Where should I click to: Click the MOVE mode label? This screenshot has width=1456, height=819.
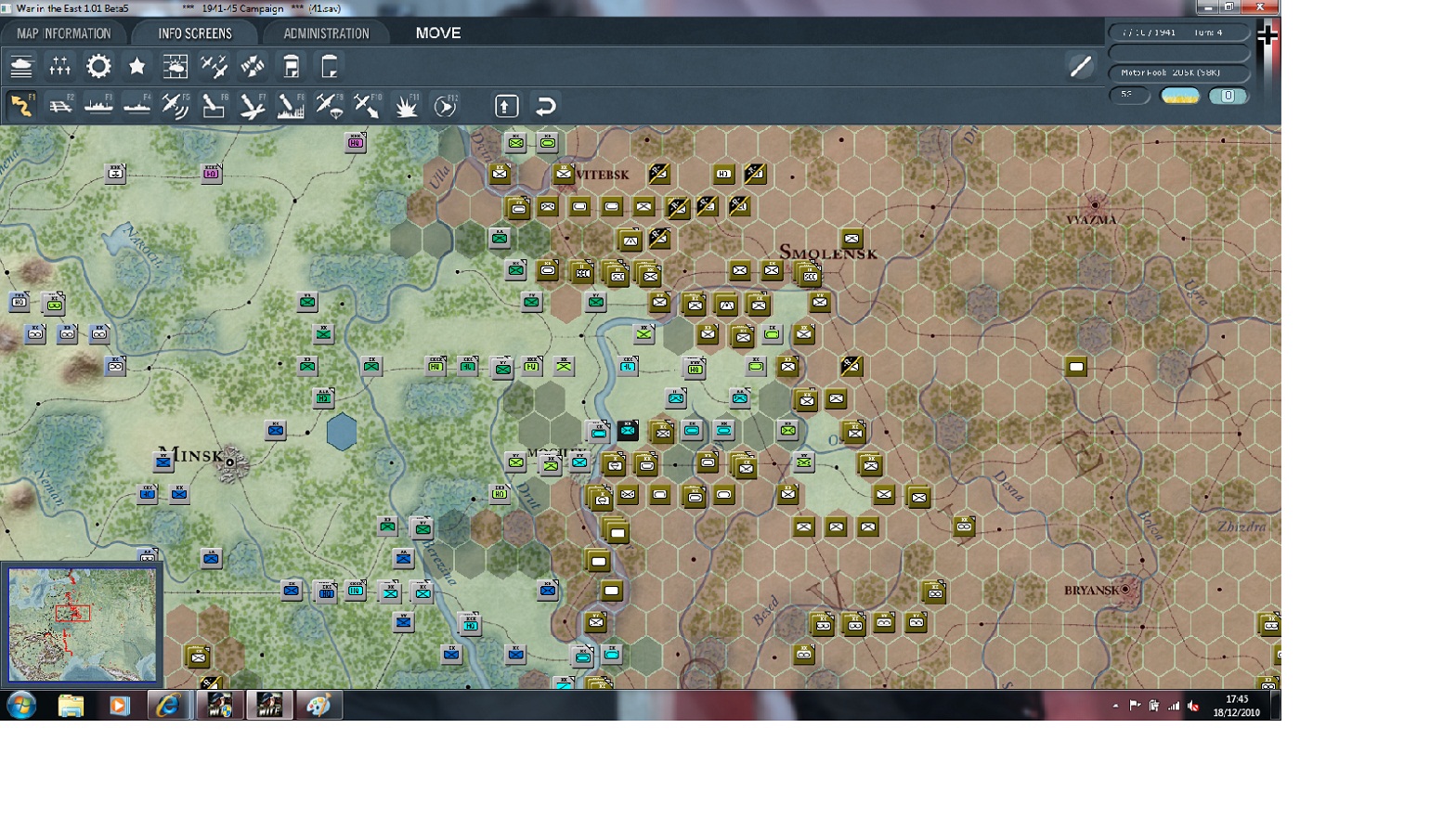tap(438, 33)
